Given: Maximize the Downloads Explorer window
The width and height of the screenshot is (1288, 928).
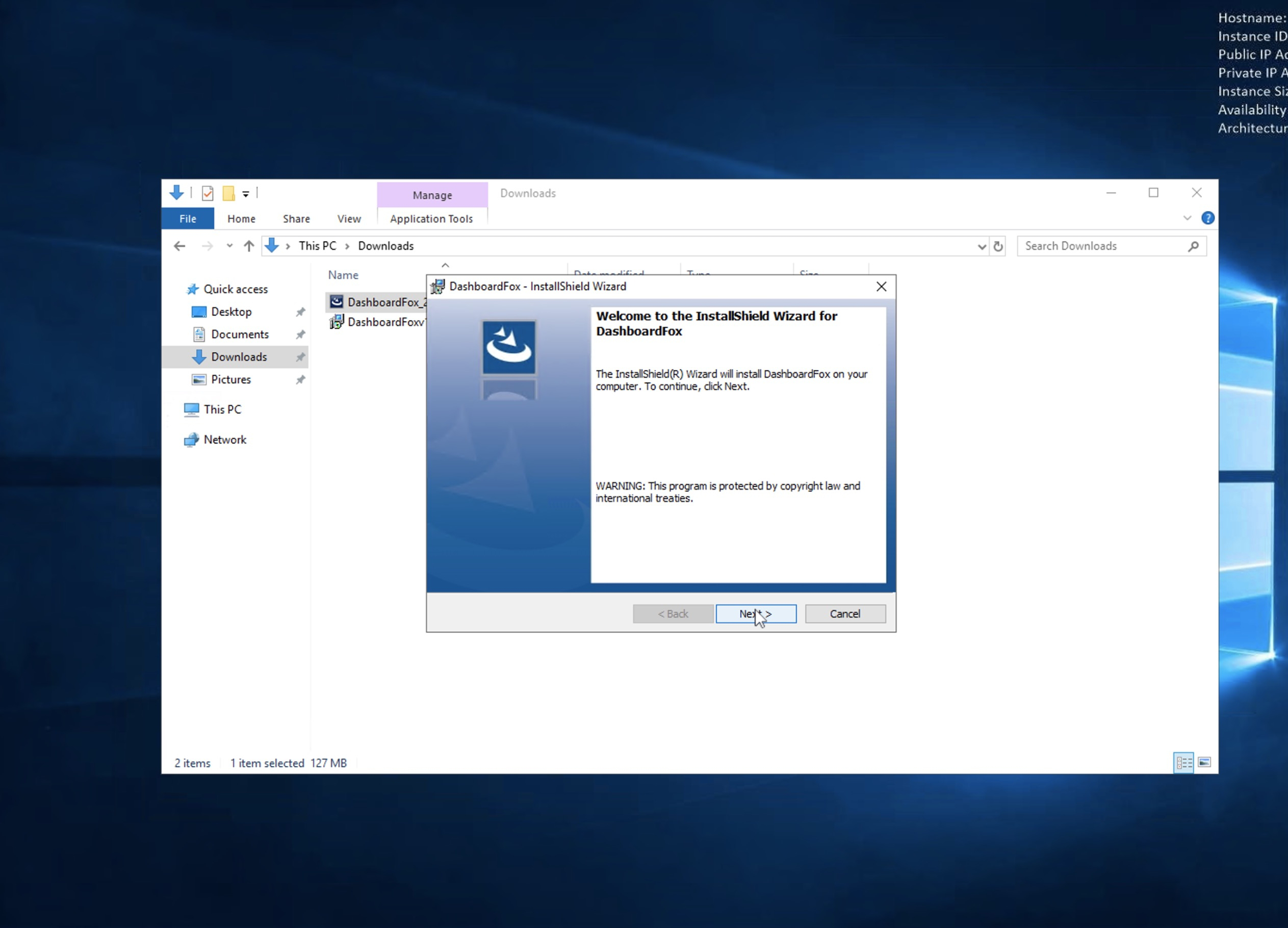Looking at the screenshot, I should [1153, 193].
